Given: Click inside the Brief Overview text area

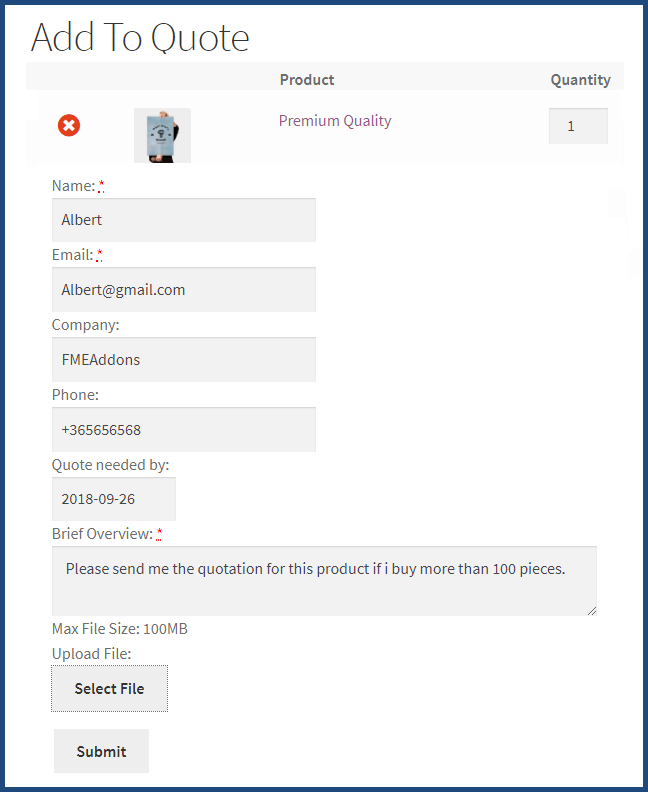Looking at the screenshot, I should coord(324,581).
